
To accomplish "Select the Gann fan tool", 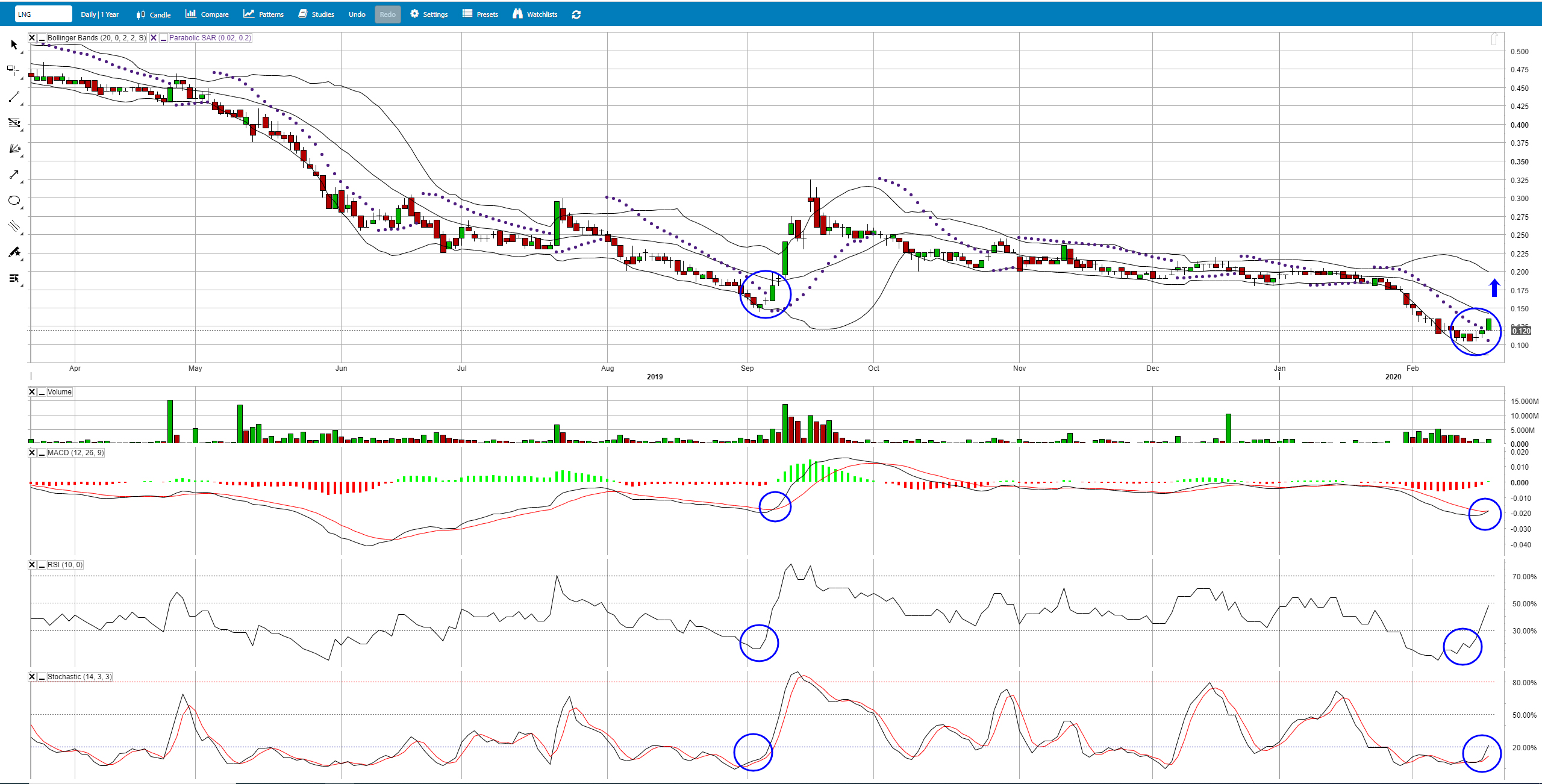I will click(14, 149).
